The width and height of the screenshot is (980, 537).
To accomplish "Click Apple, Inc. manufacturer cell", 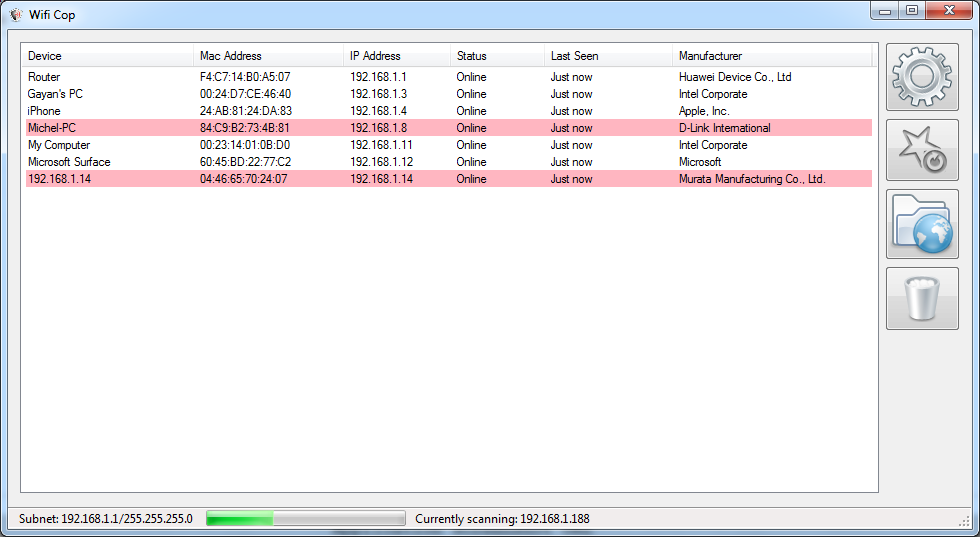I will 704,111.
